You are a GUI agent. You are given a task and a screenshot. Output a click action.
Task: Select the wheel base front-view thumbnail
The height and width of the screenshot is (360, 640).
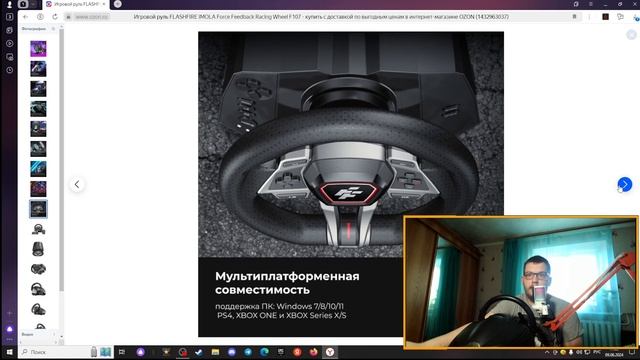click(38, 249)
